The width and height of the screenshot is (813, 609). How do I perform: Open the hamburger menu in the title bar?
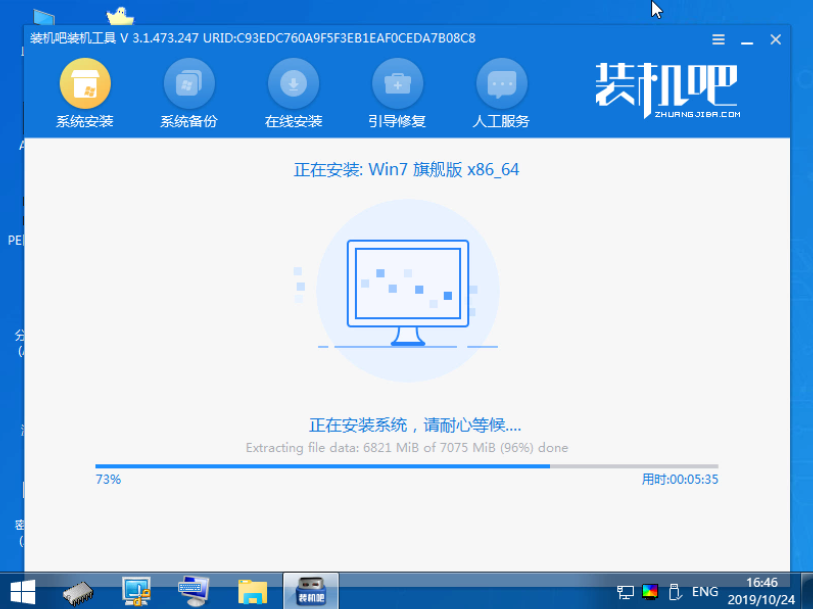tap(718, 39)
